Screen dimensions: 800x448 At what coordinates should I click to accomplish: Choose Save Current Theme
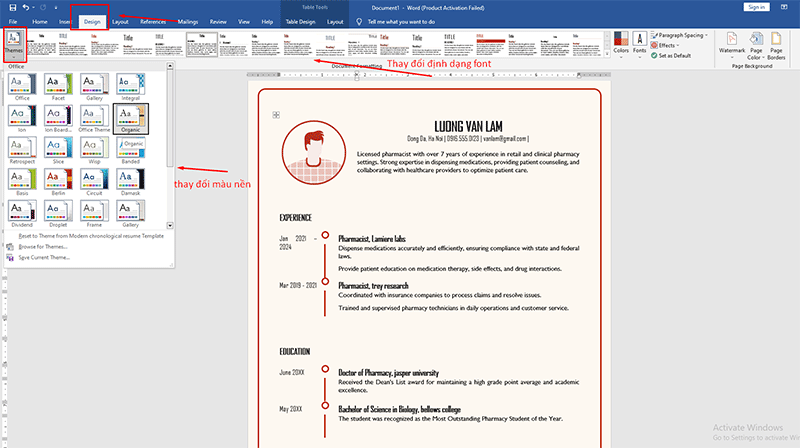pyautogui.click(x=44, y=257)
